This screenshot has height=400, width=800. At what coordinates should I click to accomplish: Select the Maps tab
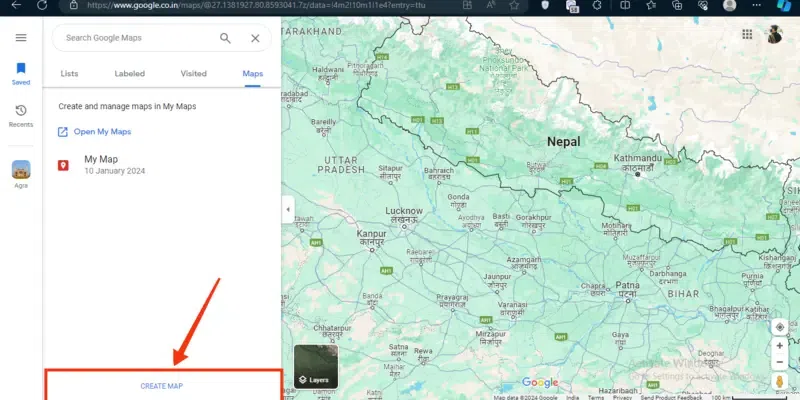point(253,73)
